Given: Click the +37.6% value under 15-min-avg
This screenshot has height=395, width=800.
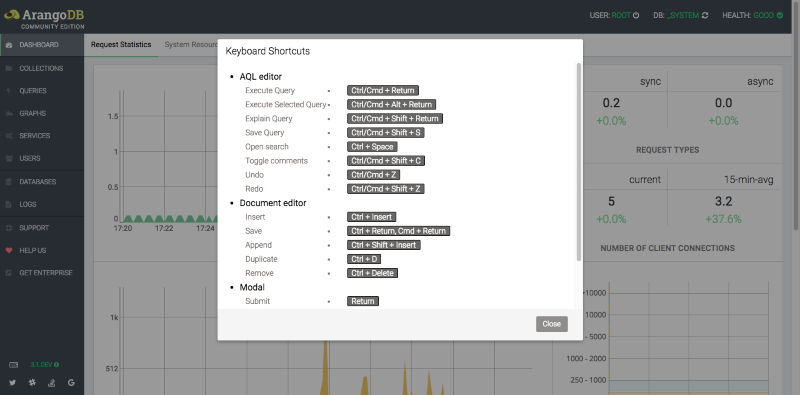Looking at the screenshot, I should 723,219.
